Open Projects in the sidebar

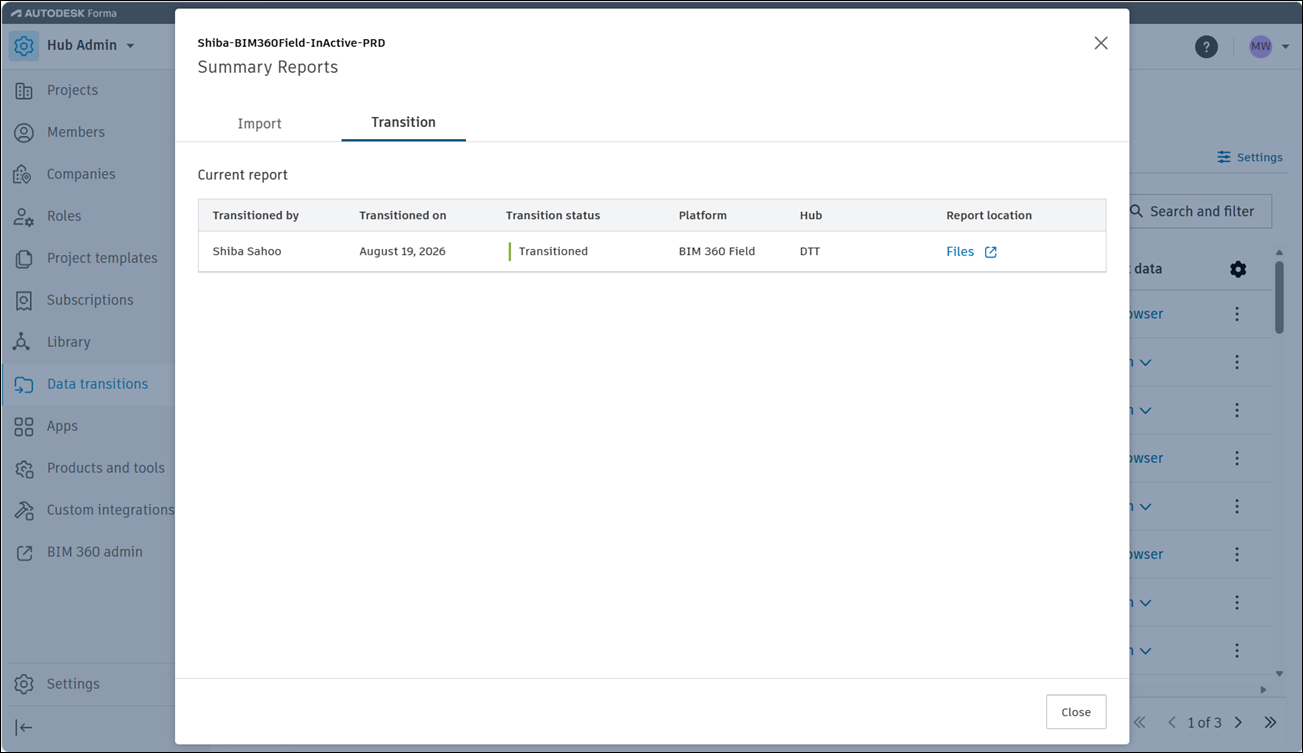pos(72,90)
